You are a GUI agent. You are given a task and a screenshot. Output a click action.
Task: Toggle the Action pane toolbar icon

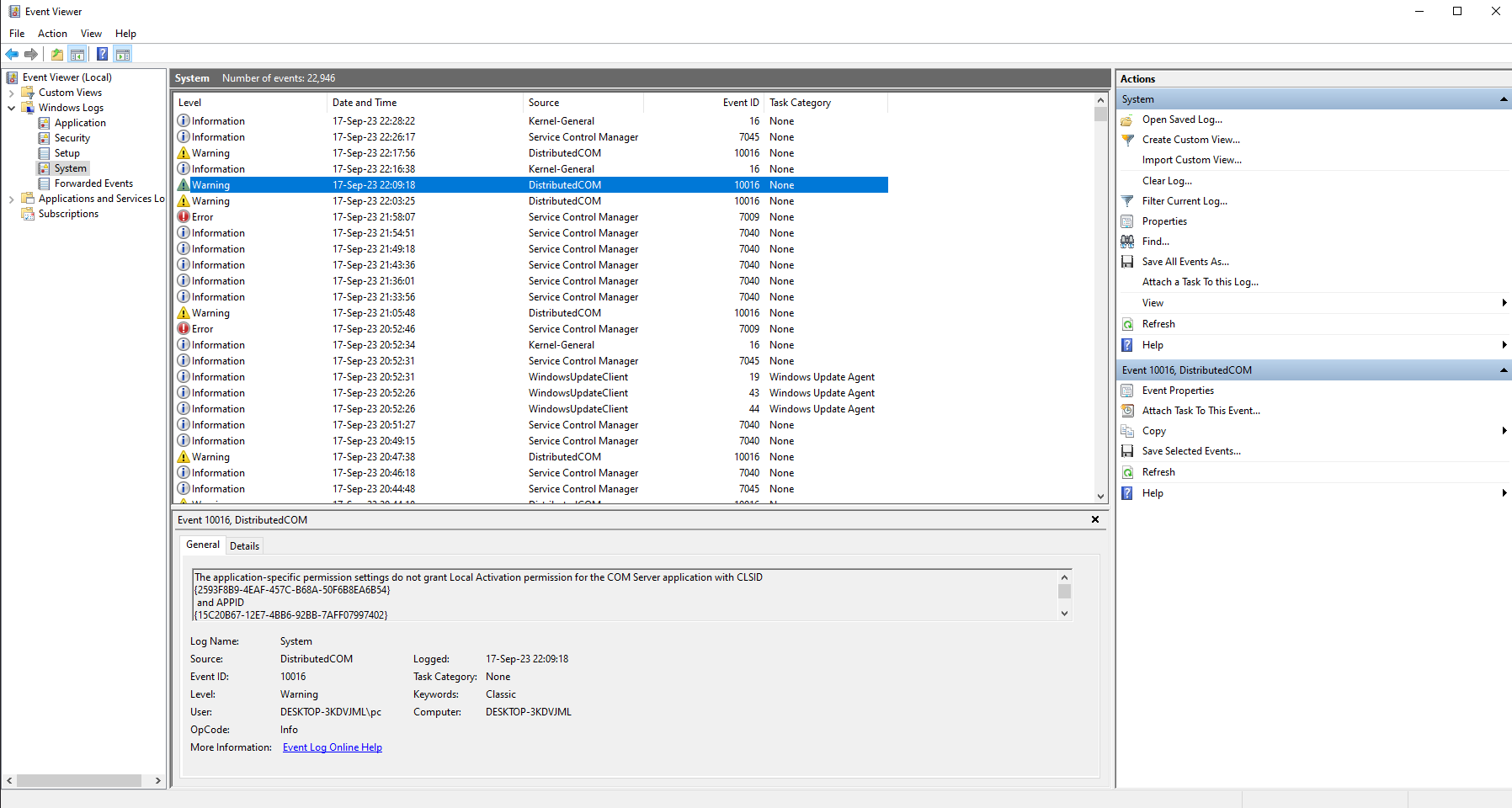pyautogui.click(x=123, y=55)
